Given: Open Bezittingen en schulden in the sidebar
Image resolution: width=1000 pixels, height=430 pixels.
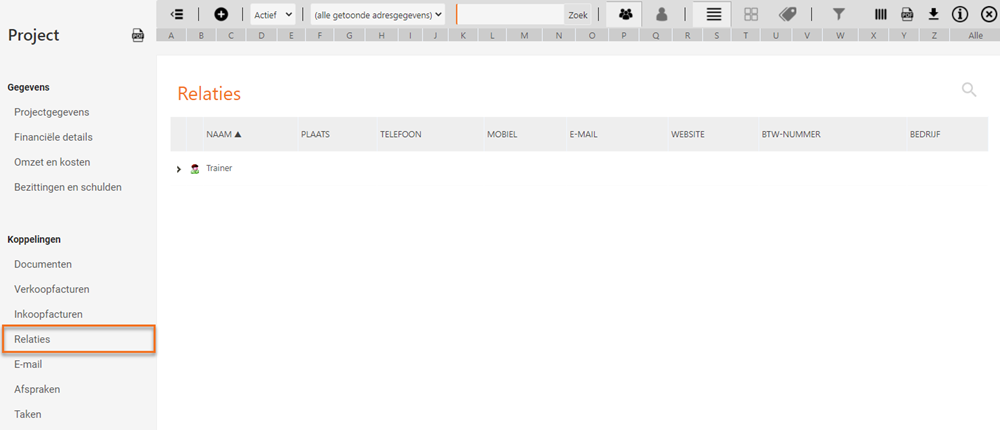Looking at the screenshot, I should pos(68,188).
